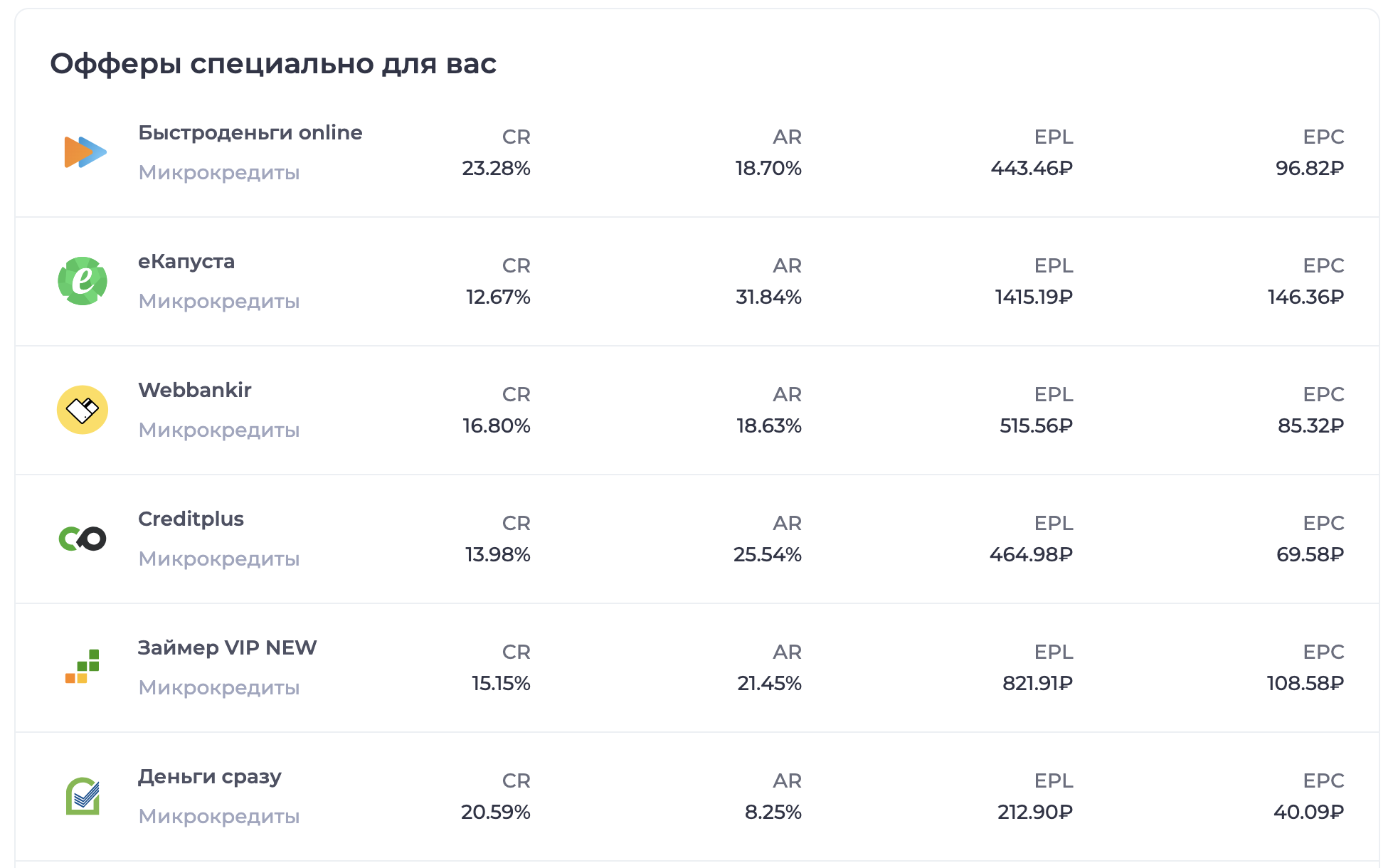Click the Офферы специально для вас heading
Image resolution: width=1393 pixels, height=868 pixels.
pos(273,64)
